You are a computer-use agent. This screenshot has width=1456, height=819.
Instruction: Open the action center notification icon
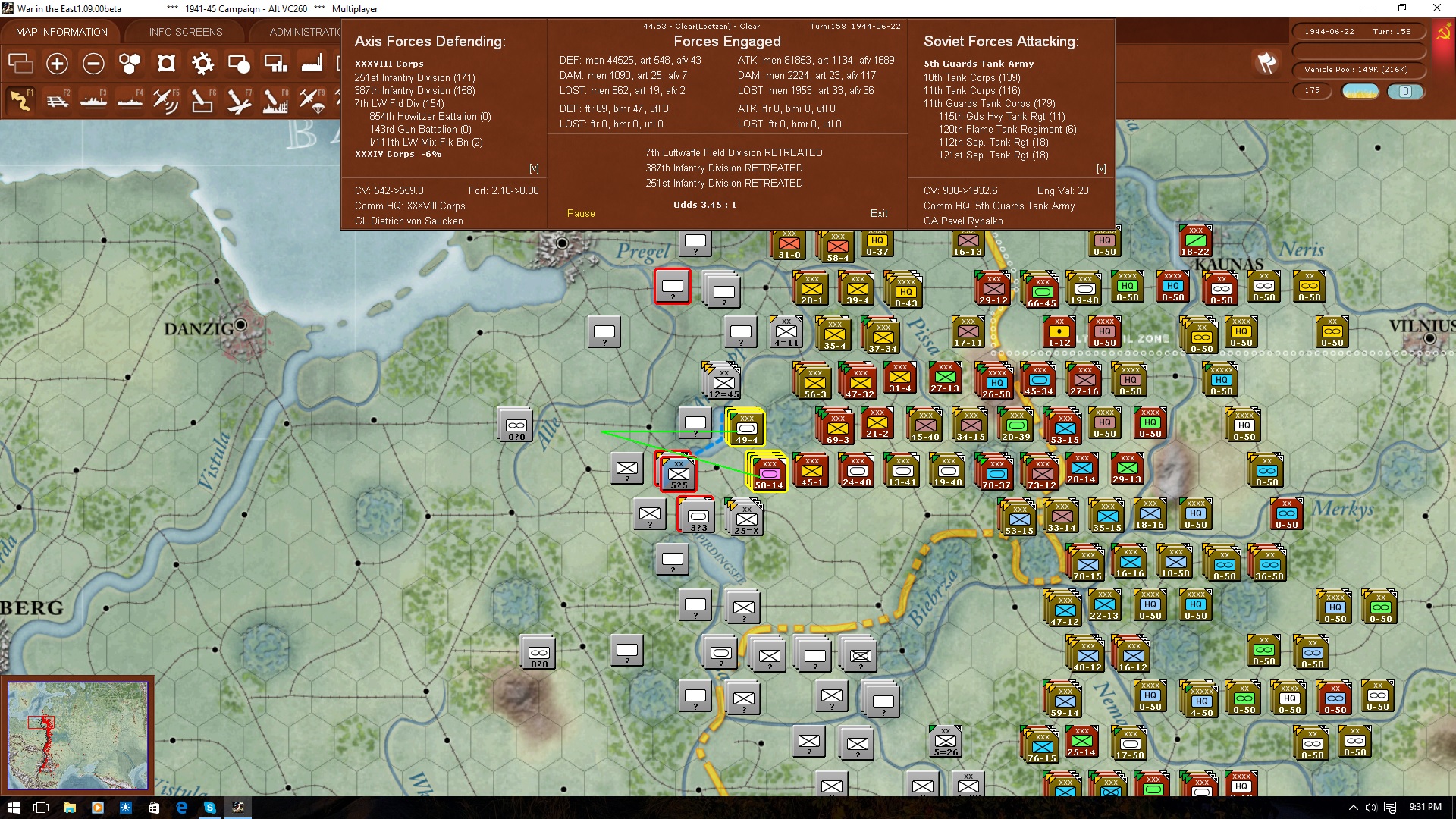click(x=1390, y=807)
